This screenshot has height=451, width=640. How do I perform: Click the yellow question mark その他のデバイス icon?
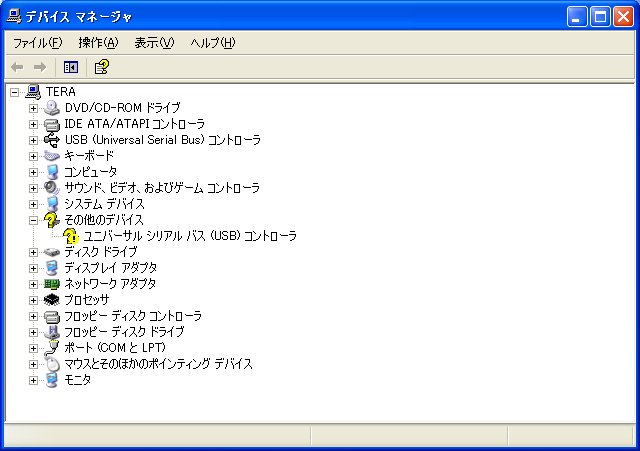click(x=52, y=220)
